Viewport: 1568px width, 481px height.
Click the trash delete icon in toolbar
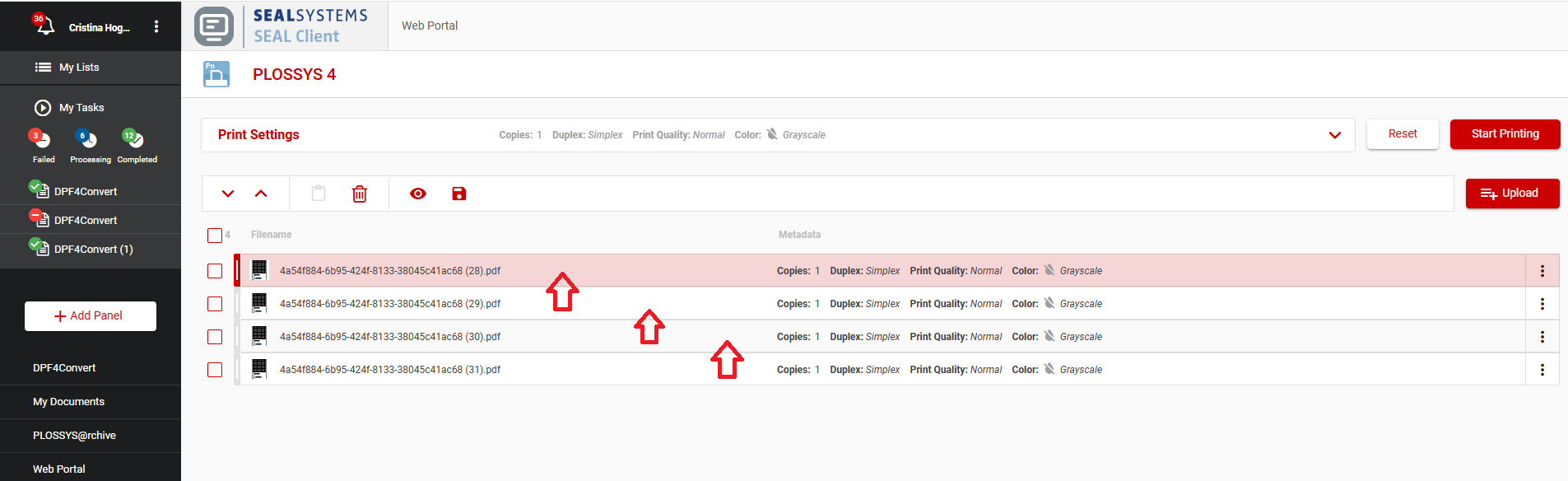360,194
